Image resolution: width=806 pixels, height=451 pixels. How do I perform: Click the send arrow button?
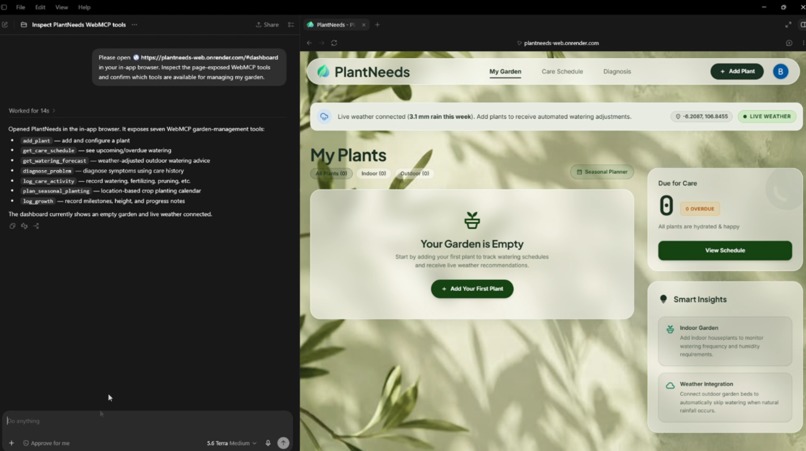click(x=283, y=443)
